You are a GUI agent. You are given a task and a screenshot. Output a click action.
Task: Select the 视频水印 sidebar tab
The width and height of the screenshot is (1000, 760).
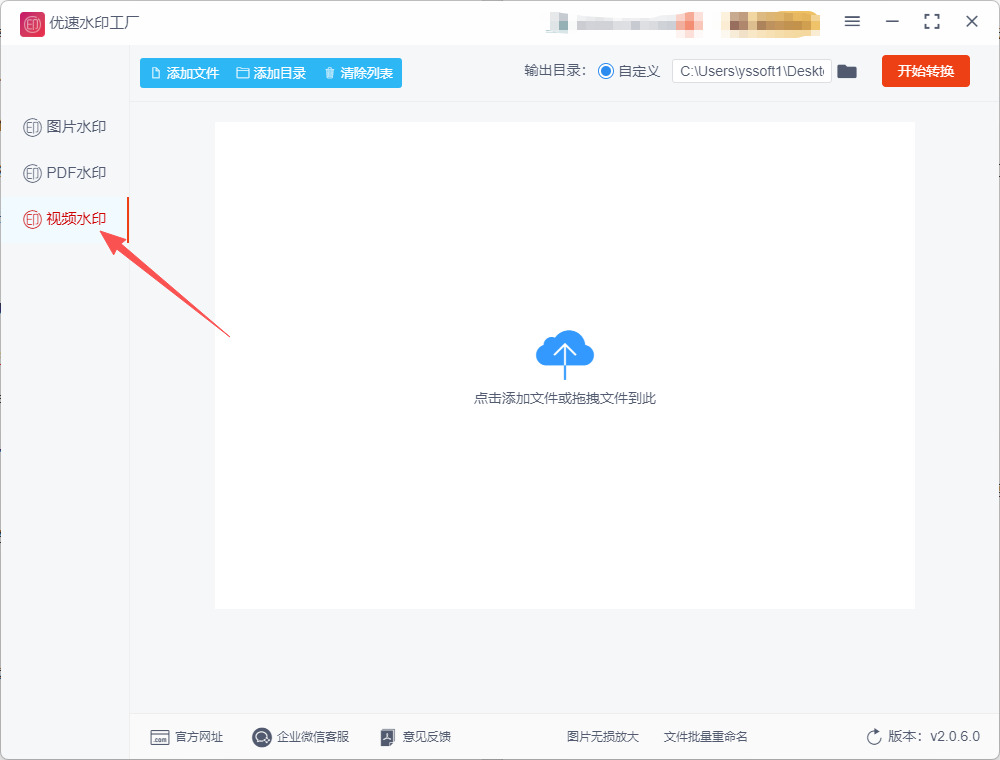pyautogui.click(x=64, y=219)
